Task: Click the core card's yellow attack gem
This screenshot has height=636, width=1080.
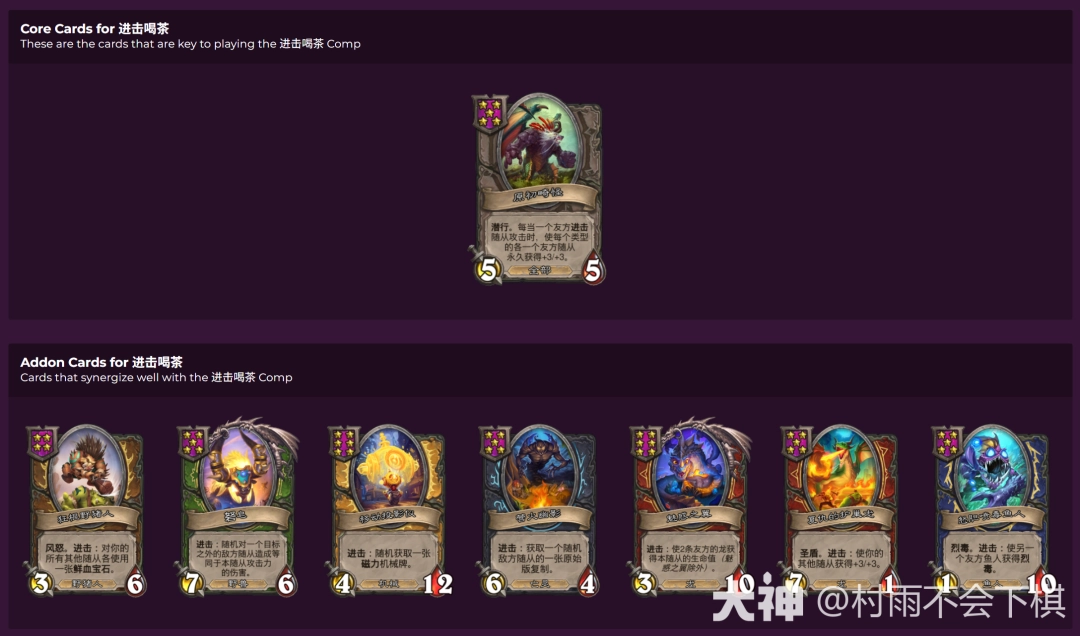Action: pos(488,269)
